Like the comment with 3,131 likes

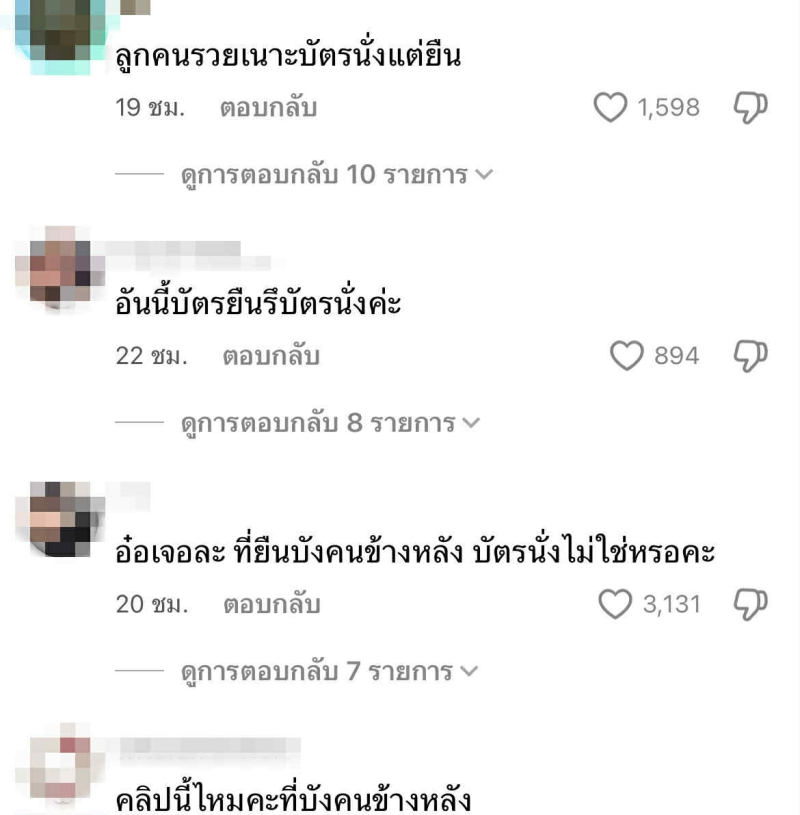(615, 604)
